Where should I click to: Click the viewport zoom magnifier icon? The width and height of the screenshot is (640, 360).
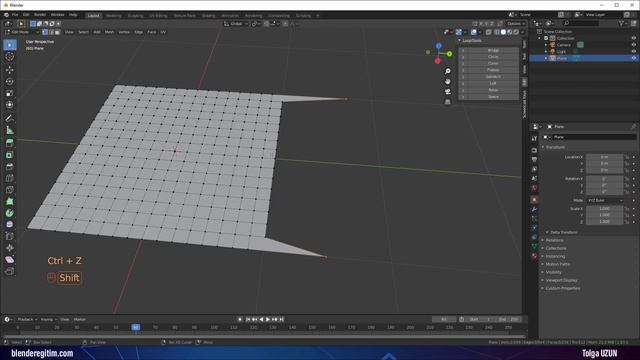tap(448, 71)
